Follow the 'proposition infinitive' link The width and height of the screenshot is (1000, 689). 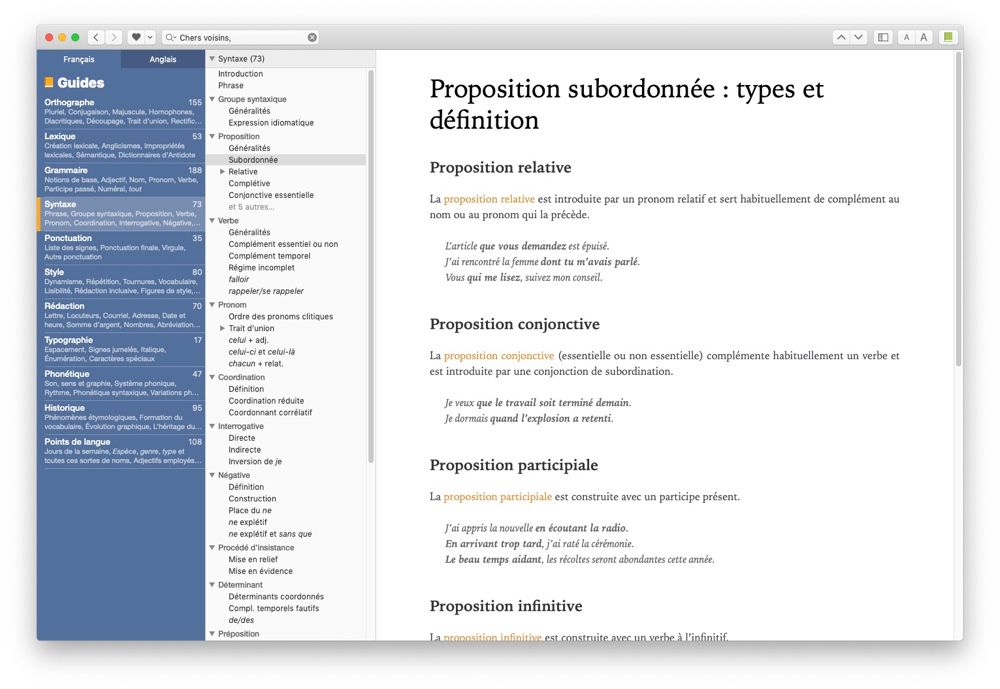tap(492, 637)
